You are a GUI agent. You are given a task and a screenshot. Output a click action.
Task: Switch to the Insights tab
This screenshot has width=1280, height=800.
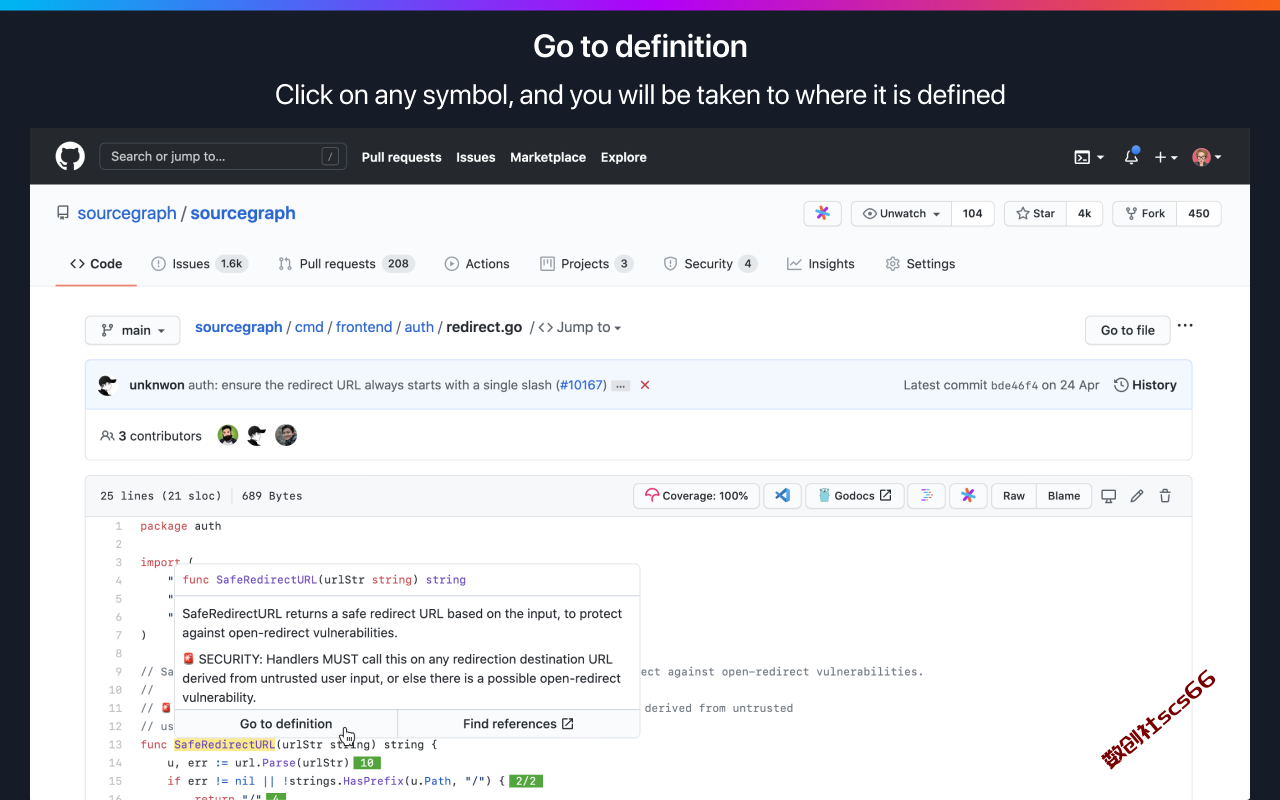821,264
